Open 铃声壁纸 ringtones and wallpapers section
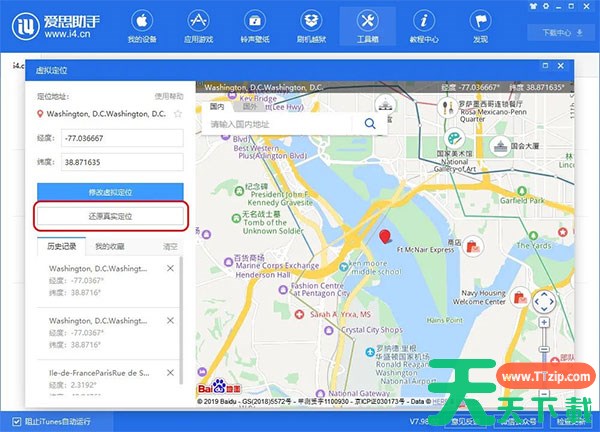Screen dimensions: 600x432 pos(255,26)
